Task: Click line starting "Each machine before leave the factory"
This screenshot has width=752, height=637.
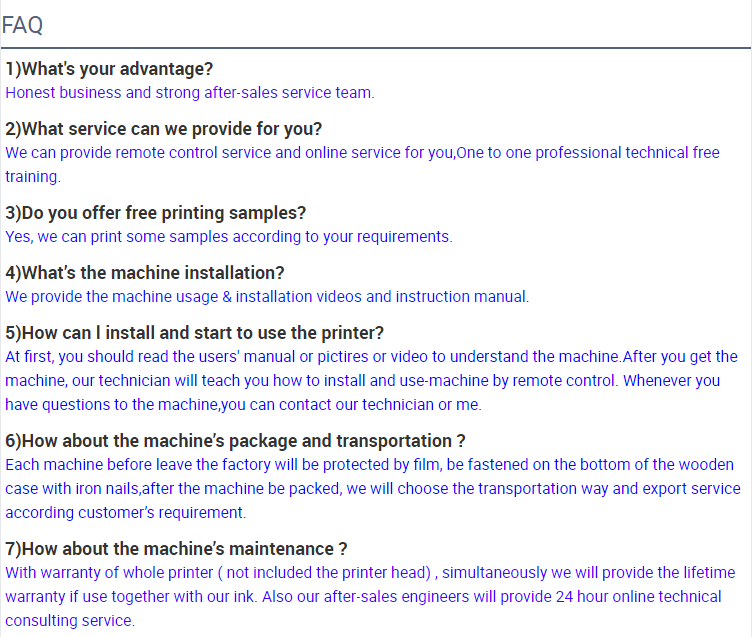Action: pos(369,465)
